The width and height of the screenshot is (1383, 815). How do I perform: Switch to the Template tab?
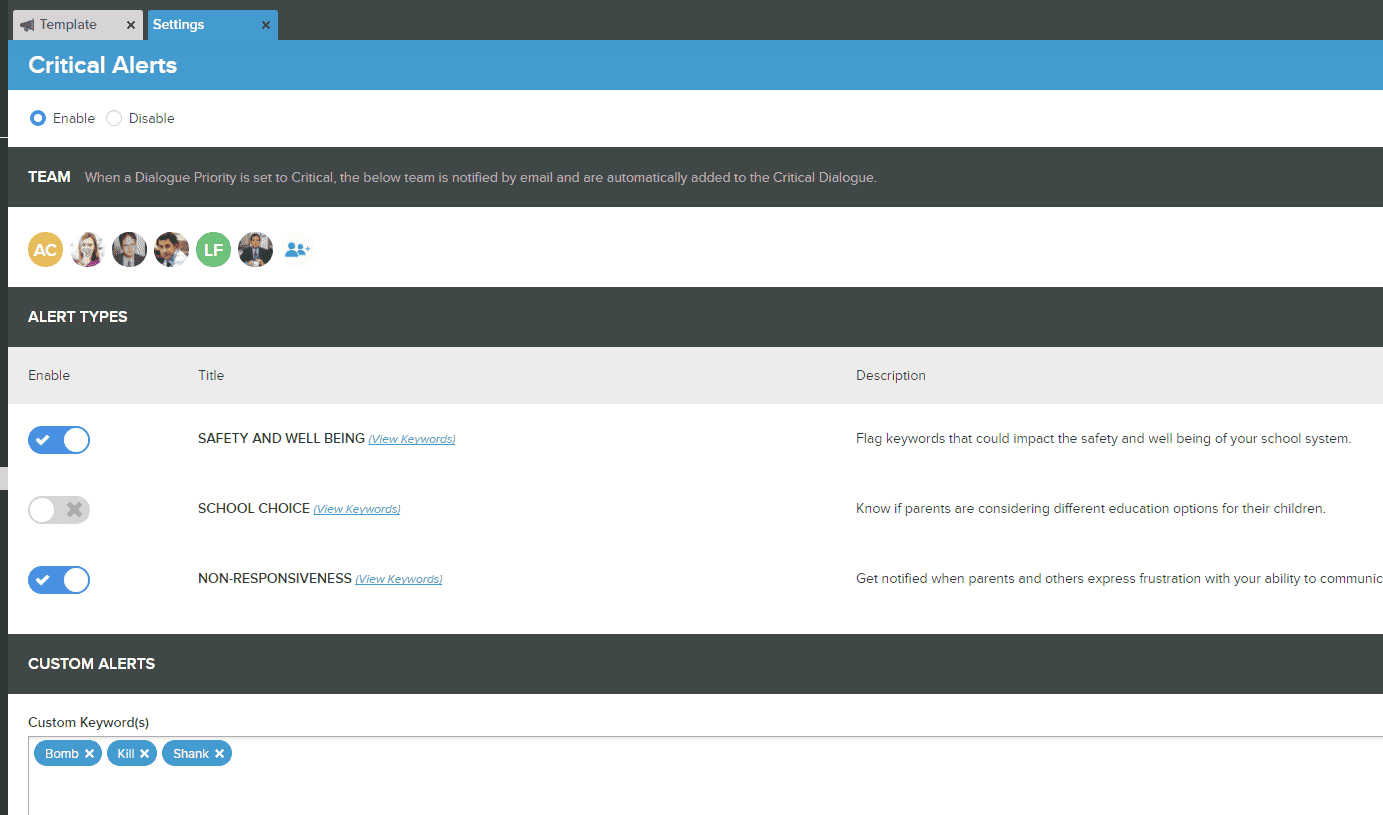coord(68,25)
